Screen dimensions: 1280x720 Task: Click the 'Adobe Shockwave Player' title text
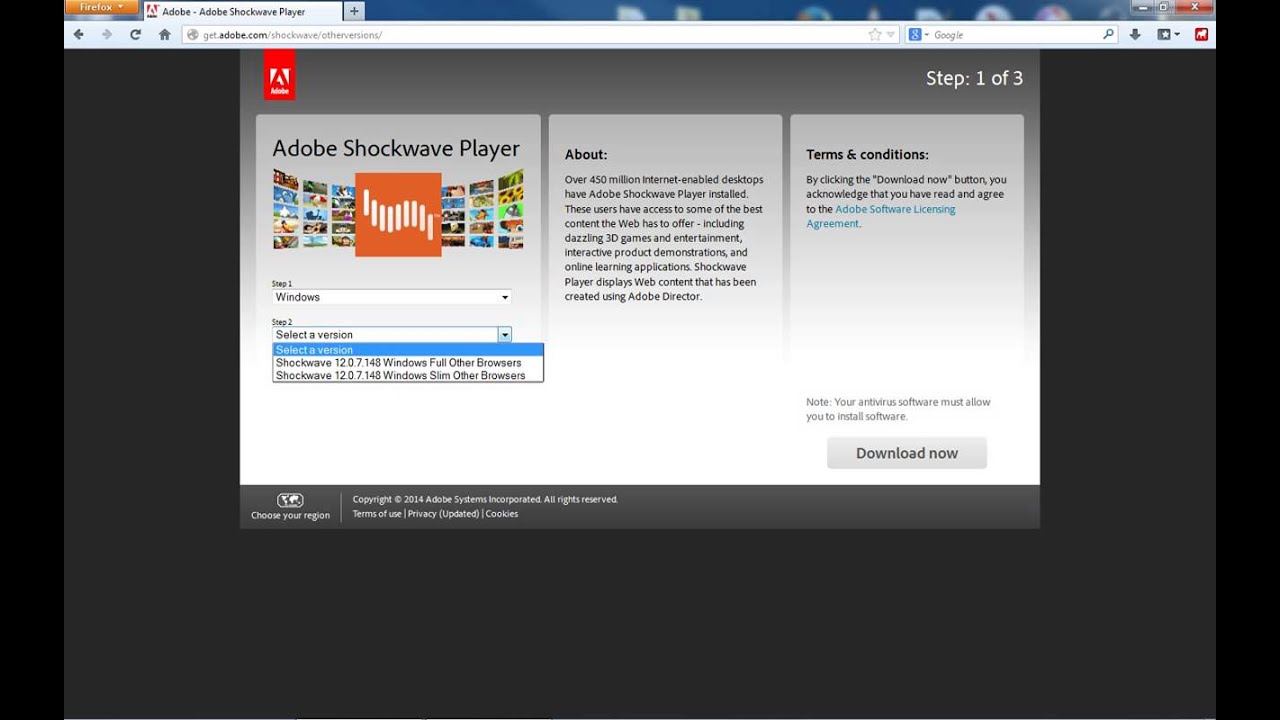point(396,149)
